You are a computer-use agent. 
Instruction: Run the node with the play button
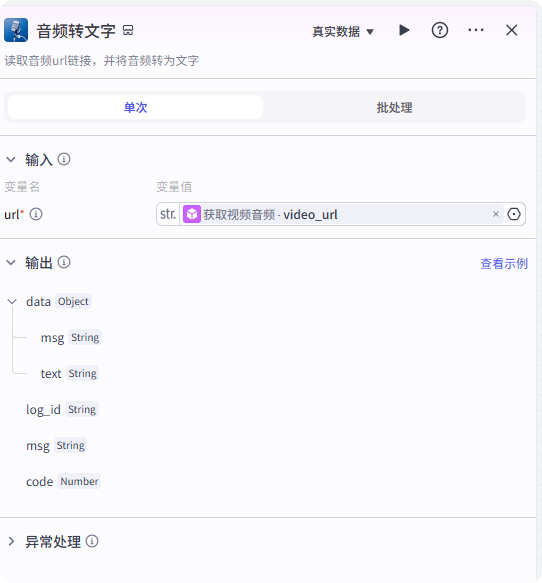(404, 30)
